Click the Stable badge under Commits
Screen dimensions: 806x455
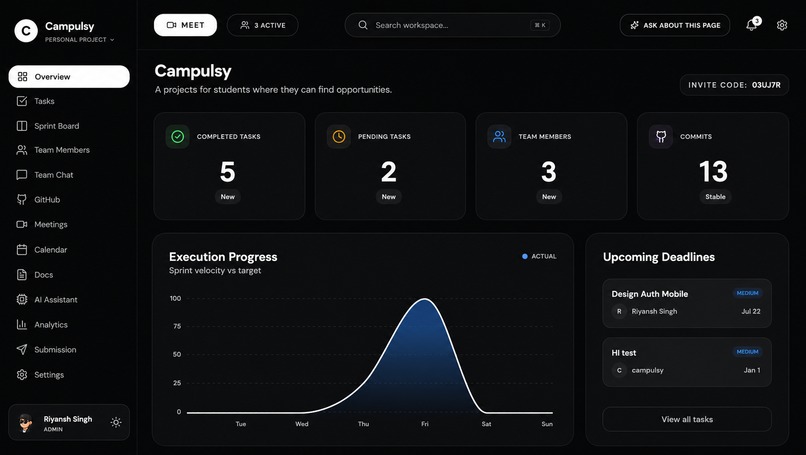tap(716, 197)
